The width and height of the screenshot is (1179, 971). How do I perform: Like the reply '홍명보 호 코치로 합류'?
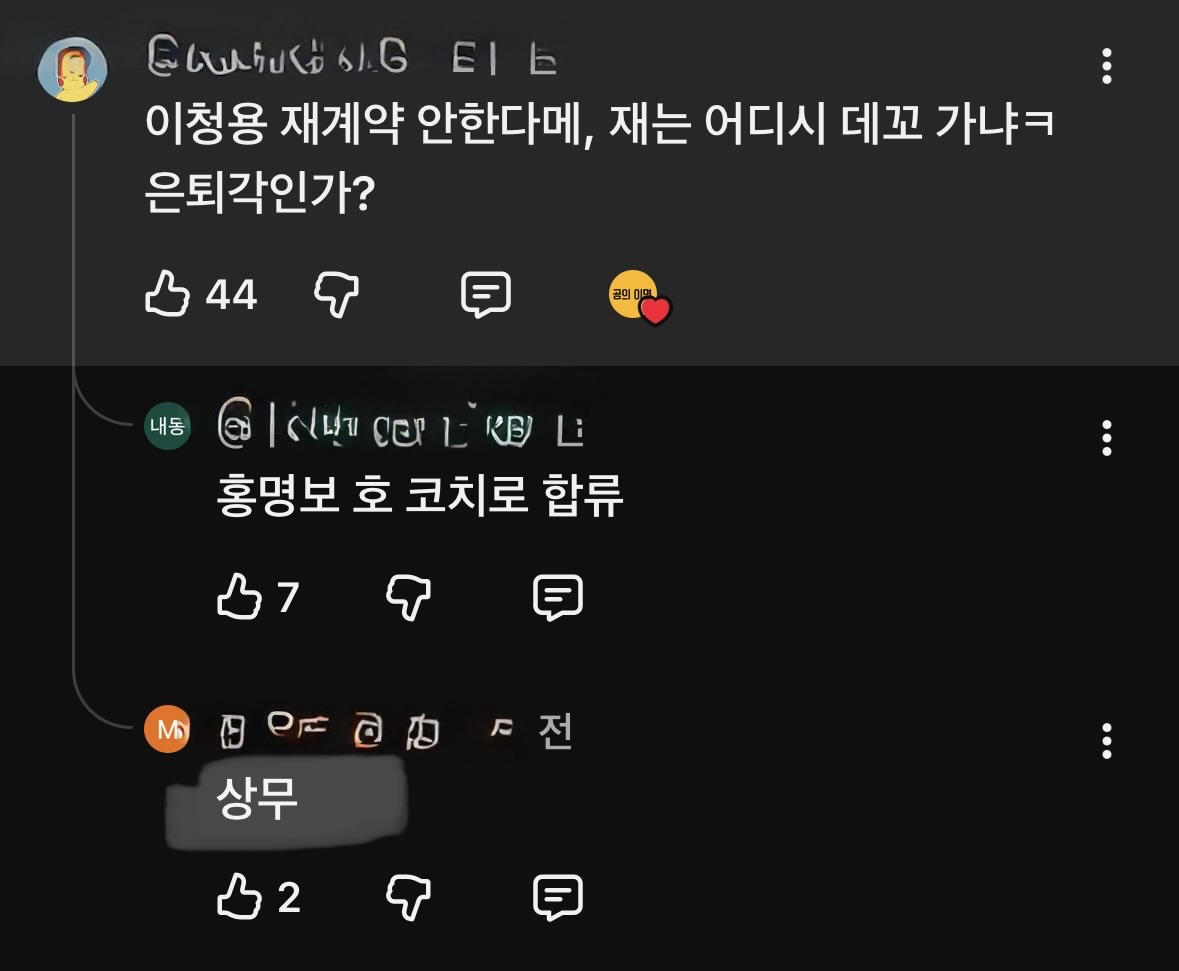pos(240,597)
